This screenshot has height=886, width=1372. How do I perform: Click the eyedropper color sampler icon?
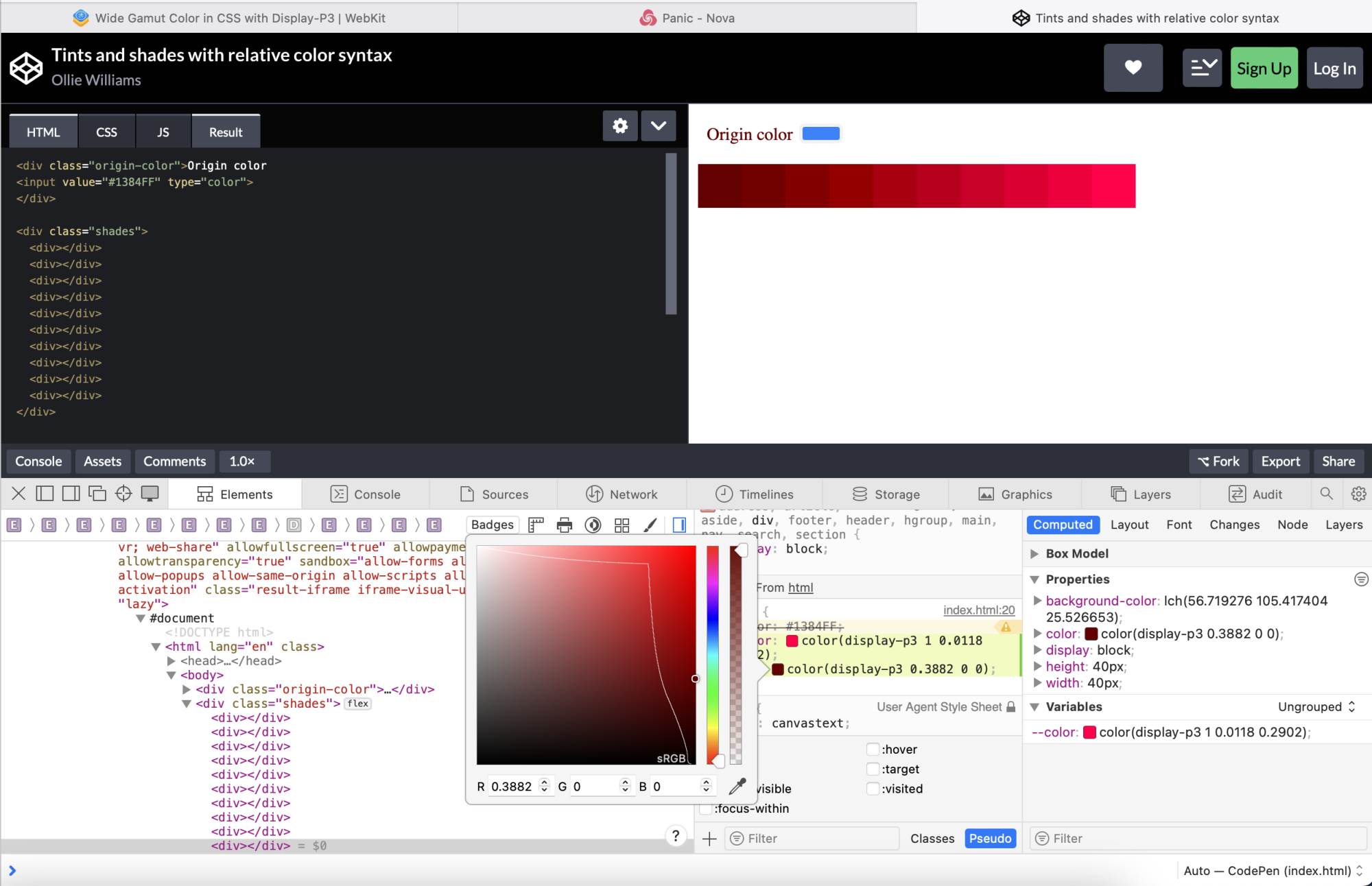pos(737,787)
